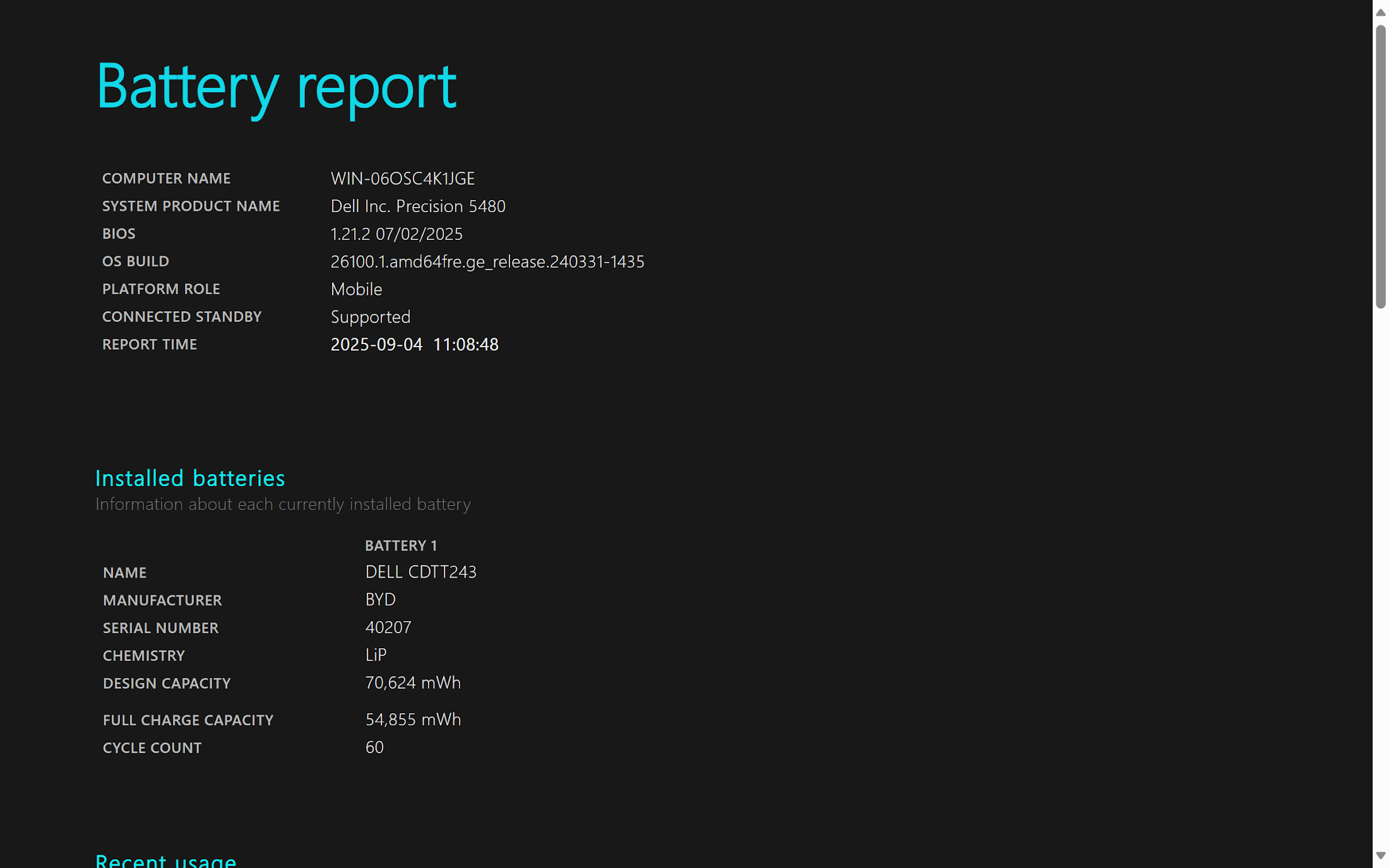Click the CYCLE COUNT label
The image size is (1389, 868).
[x=152, y=749]
